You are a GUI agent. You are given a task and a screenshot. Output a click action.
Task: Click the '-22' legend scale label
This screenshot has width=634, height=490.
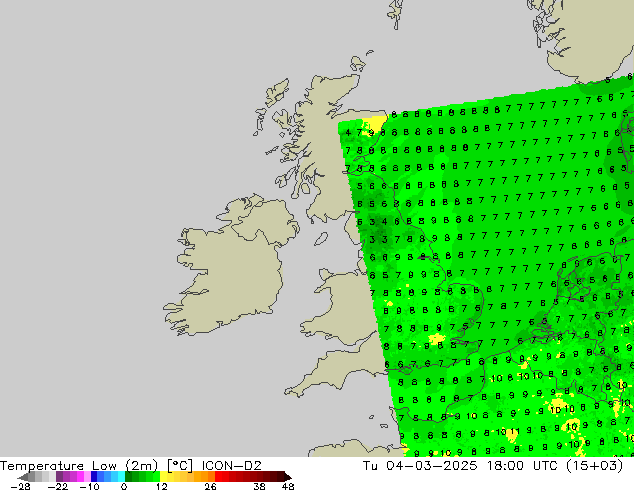point(58,486)
